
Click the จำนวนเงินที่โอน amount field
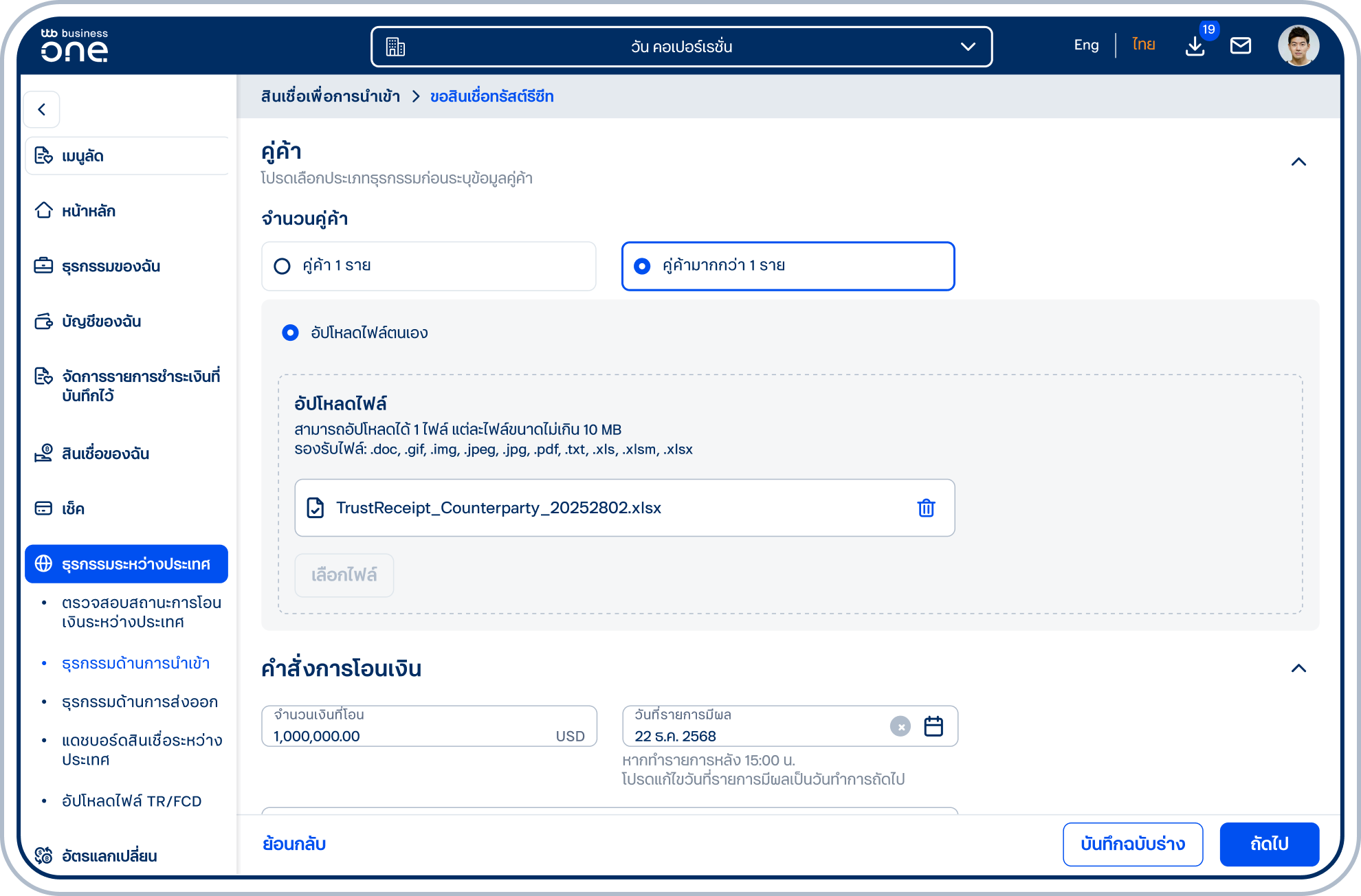429,726
